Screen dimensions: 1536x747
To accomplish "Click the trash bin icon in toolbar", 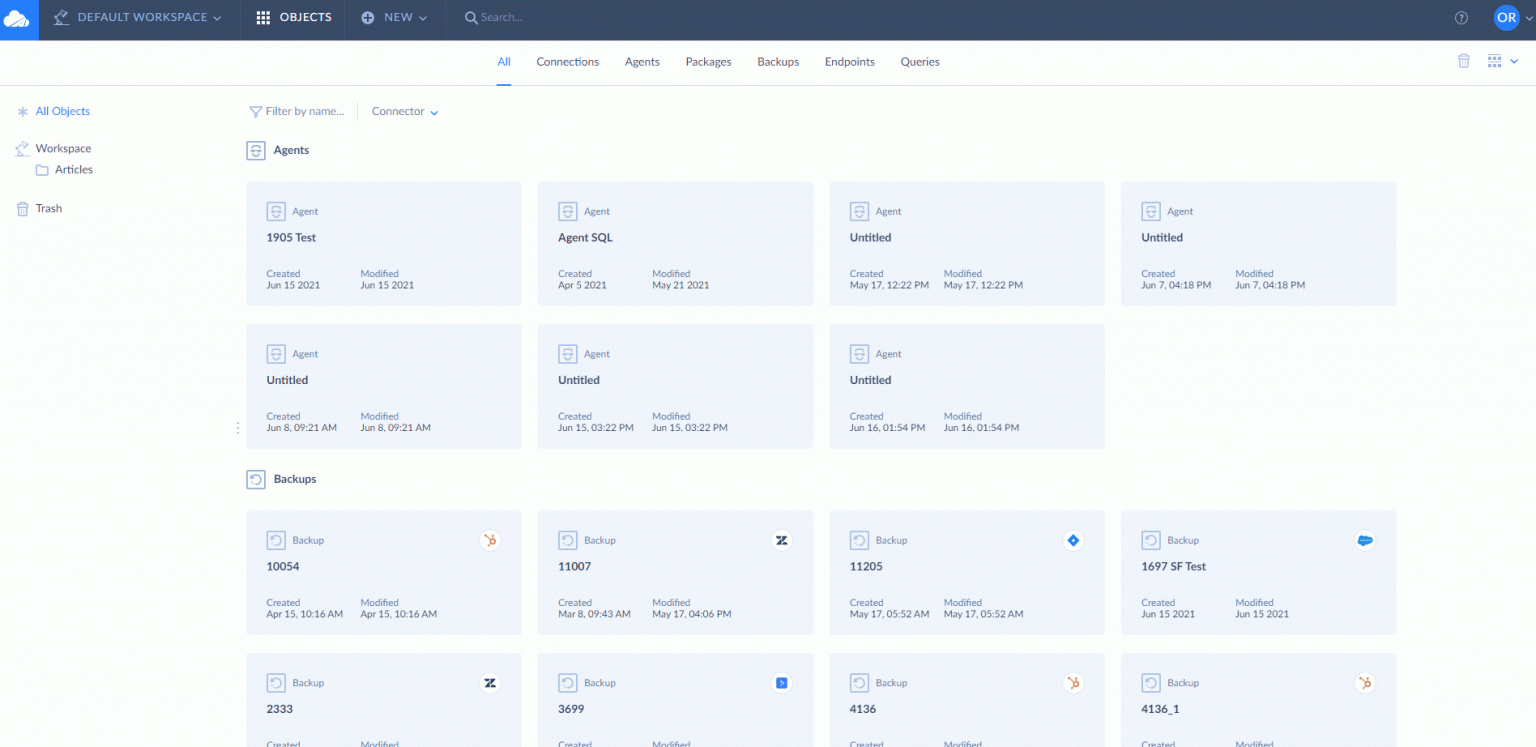I will click(1463, 61).
